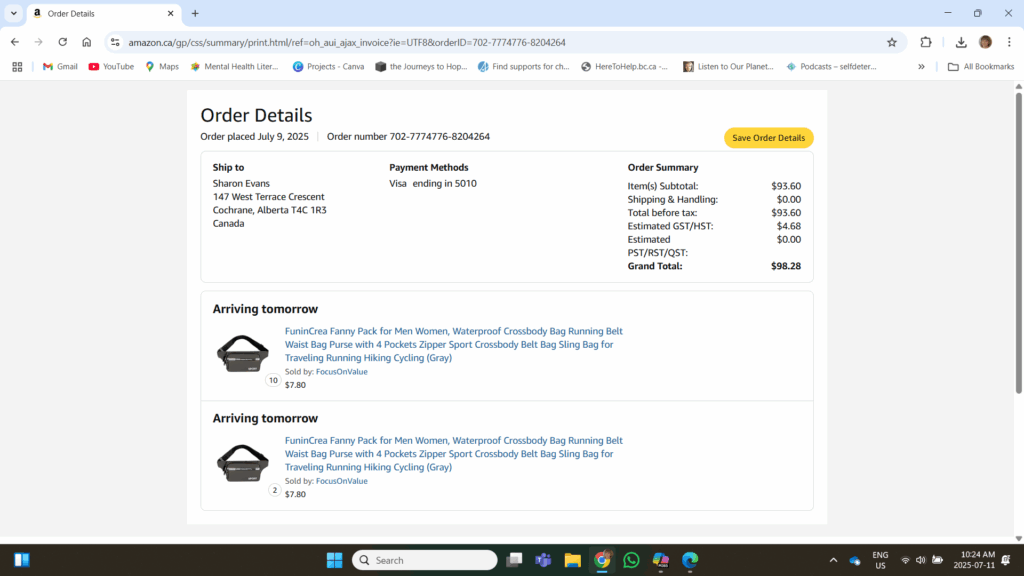Expand the tab search dropdown arrow
The height and width of the screenshot is (576, 1024).
[x=14, y=13]
